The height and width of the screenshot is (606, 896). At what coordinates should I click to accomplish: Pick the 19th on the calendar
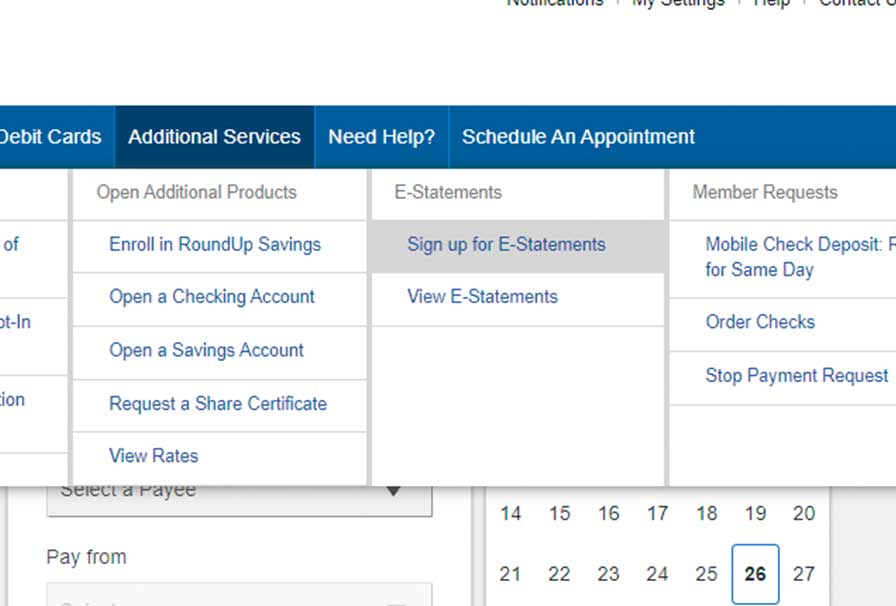(x=755, y=514)
